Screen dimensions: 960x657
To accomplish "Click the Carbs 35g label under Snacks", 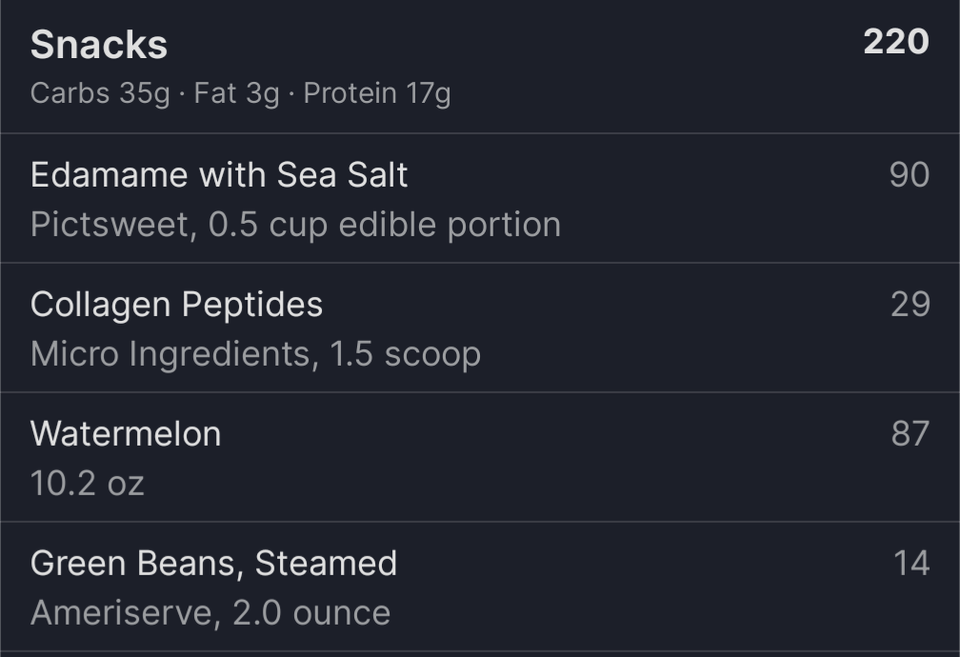I will coord(100,94).
